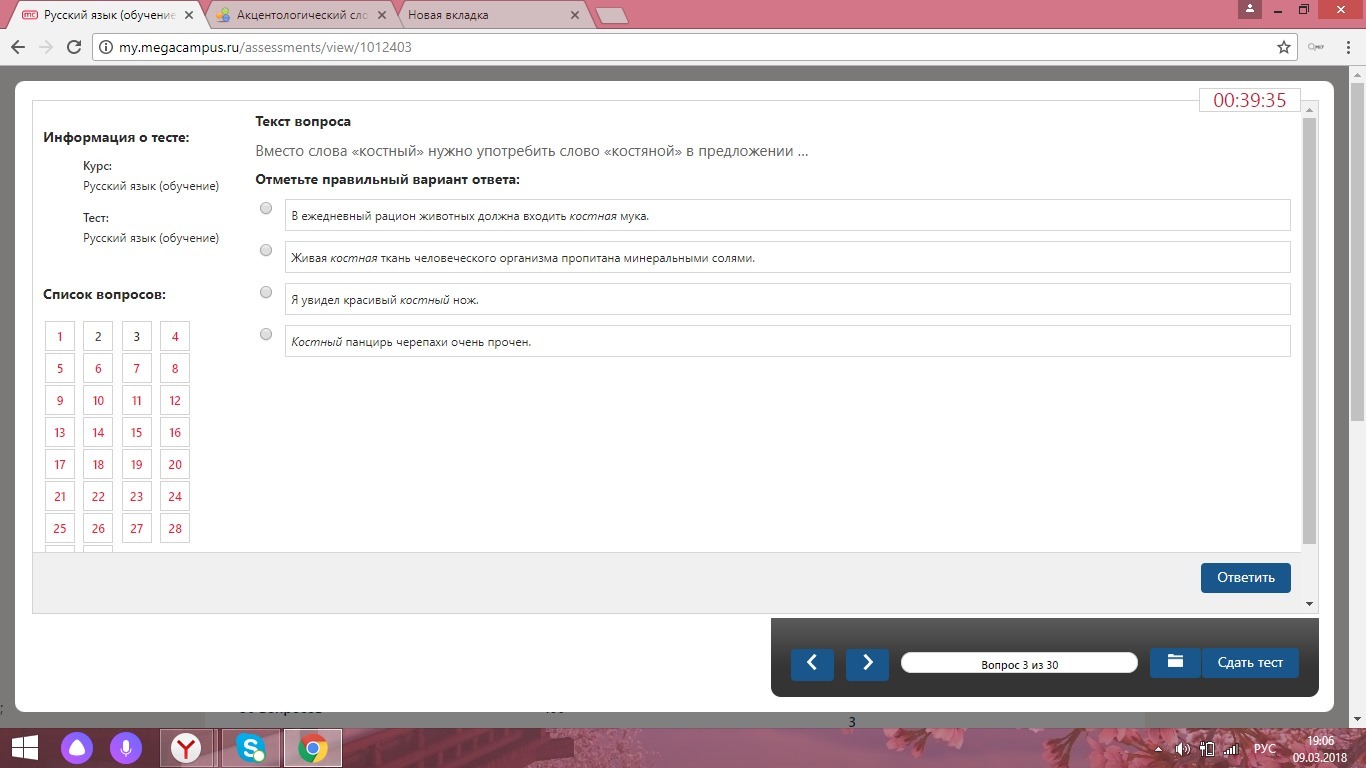1366x768 pixels.
Task: Jump to question 12 in the list
Action: (x=175, y=401)
